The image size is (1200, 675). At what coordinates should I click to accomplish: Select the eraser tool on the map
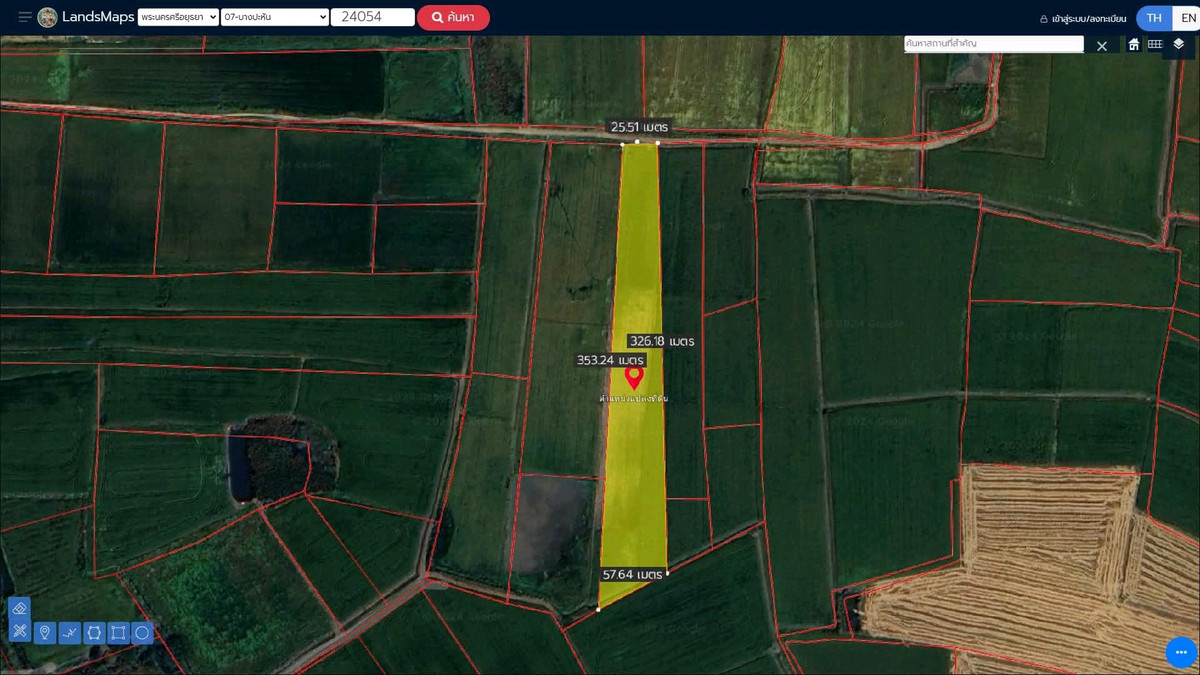[x=20, y=608]
